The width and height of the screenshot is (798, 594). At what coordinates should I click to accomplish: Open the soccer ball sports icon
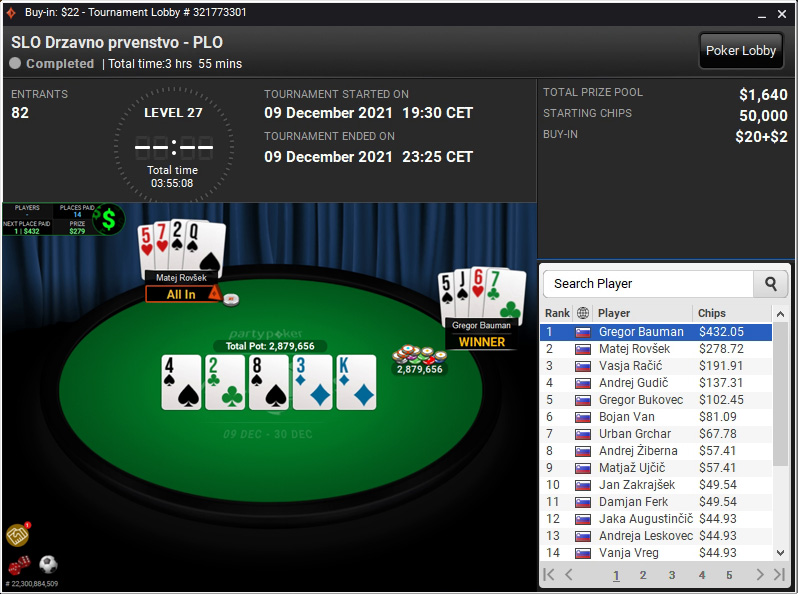click(x=48, y=564)
